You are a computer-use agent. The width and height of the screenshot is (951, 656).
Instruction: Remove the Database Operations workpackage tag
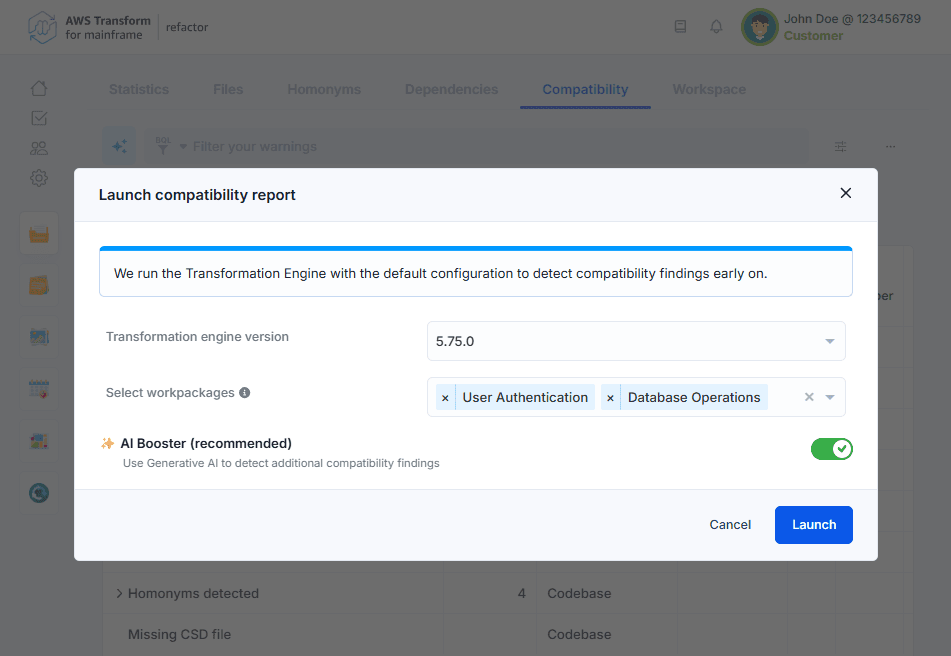tap(610, 398)
